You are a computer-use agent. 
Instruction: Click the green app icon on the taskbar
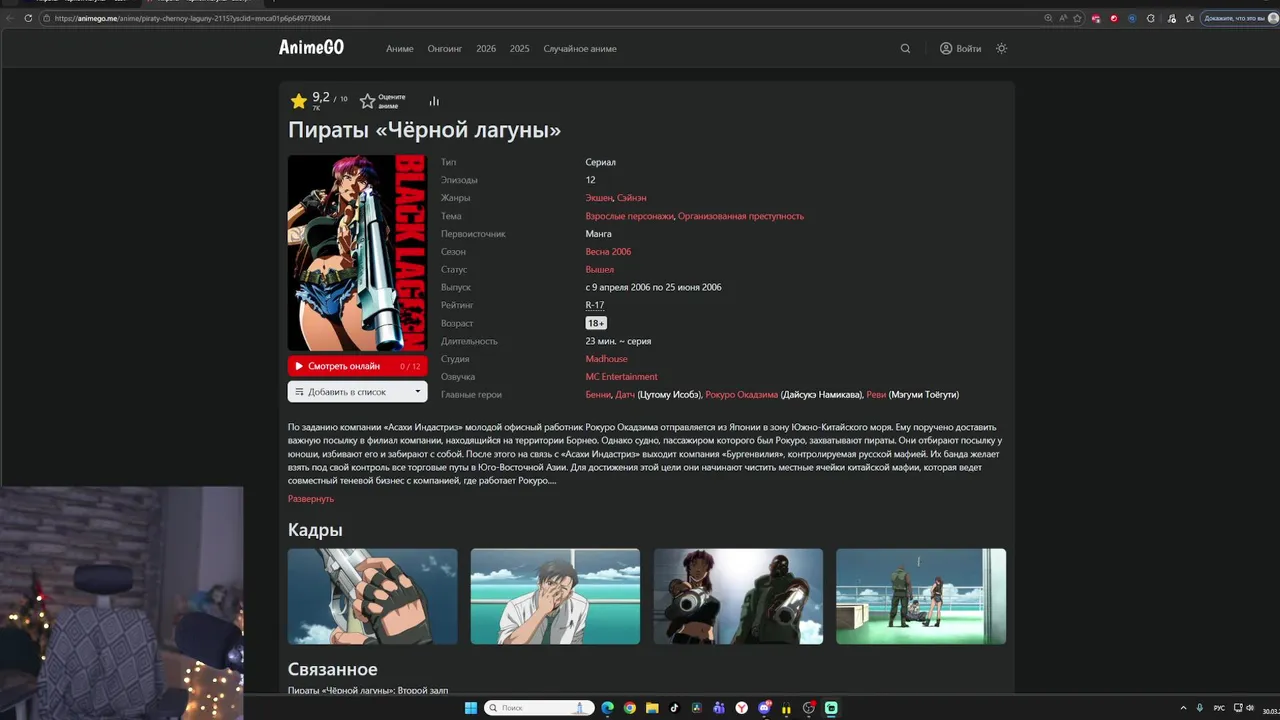click(831, 708)
